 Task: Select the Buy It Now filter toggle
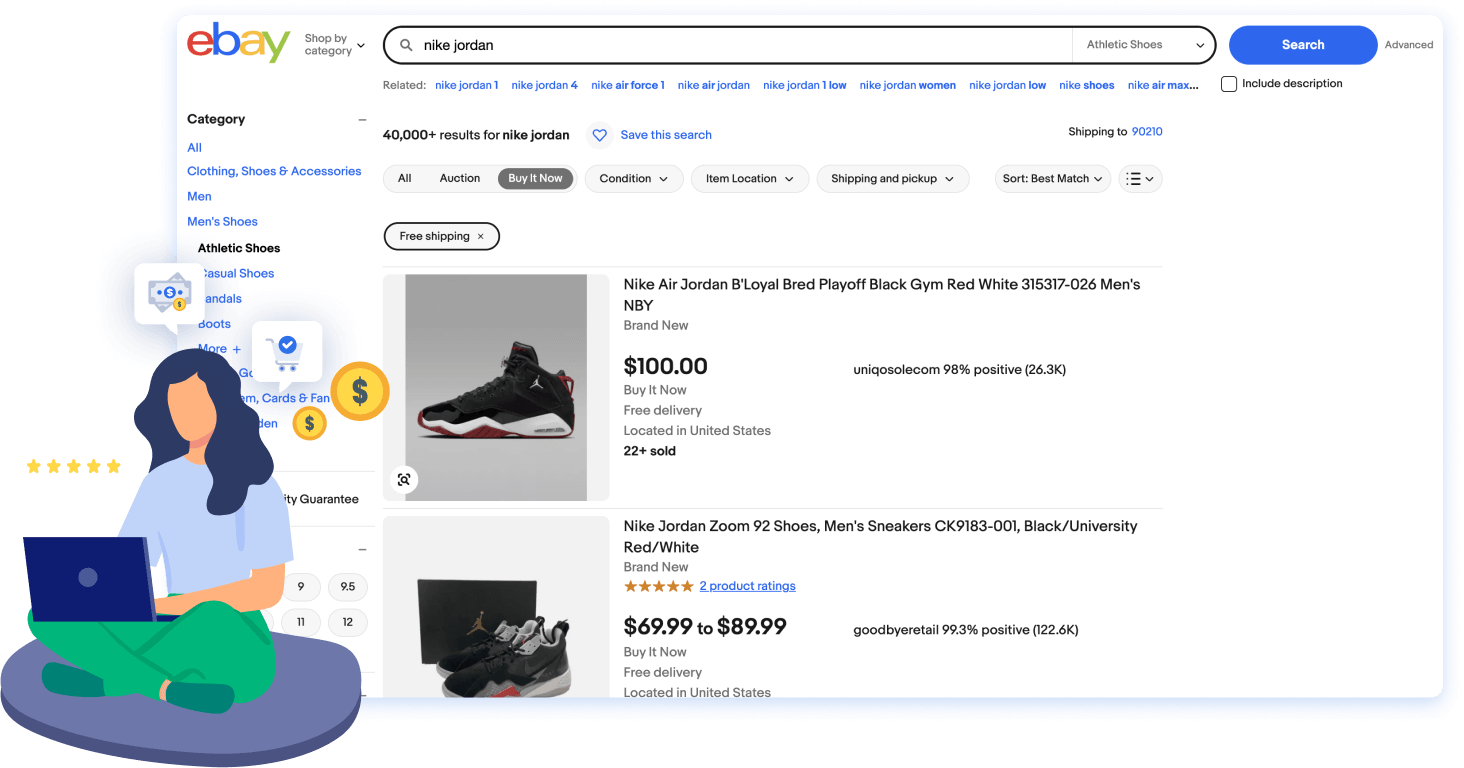pos(535,178)
